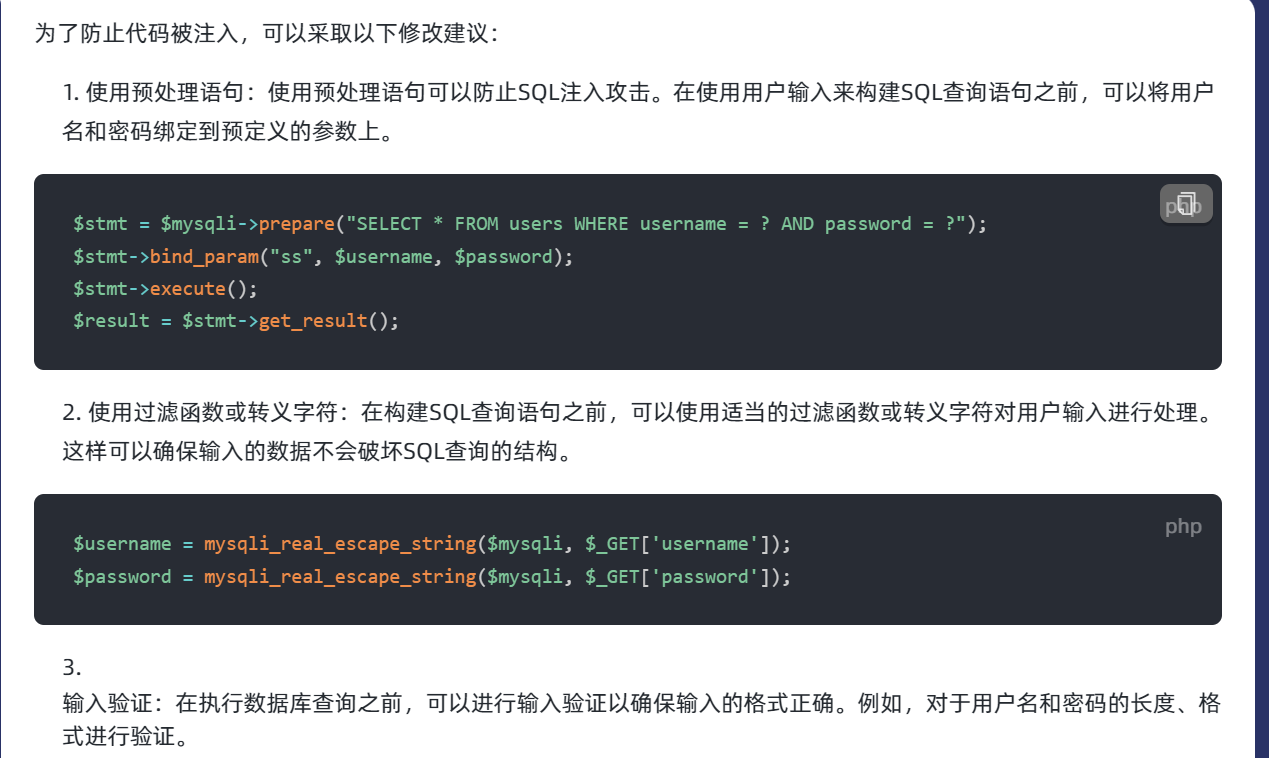Click mysqli_real_escape_string on the $password line
Image resolution: width=1269 pixels, height=758 pixels.
pyautogui.click(x=340, y=577)
